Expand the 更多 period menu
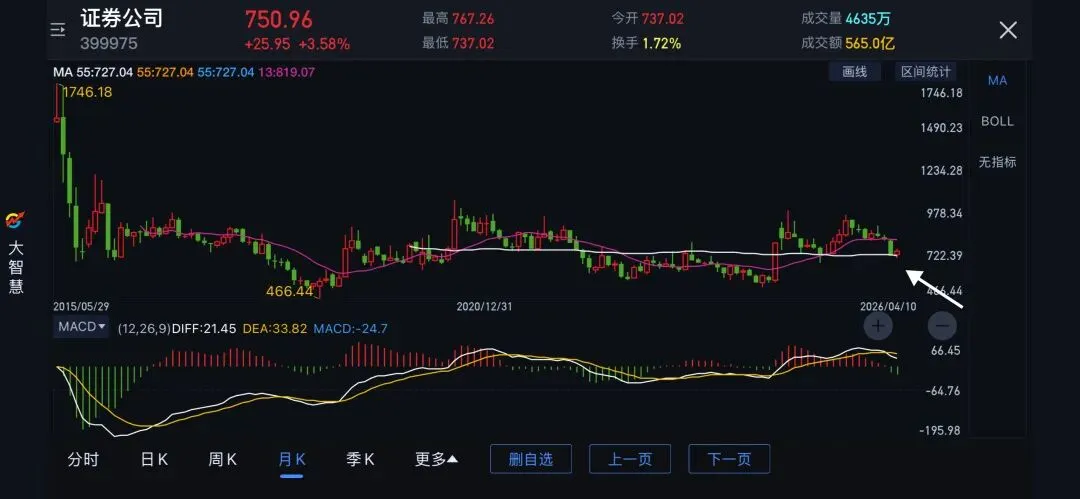Viewport: 1080px width, 499px height. 437,460
